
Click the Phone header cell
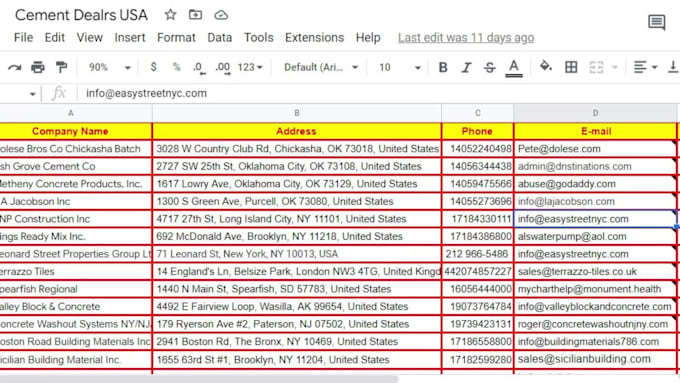(477, 131)
